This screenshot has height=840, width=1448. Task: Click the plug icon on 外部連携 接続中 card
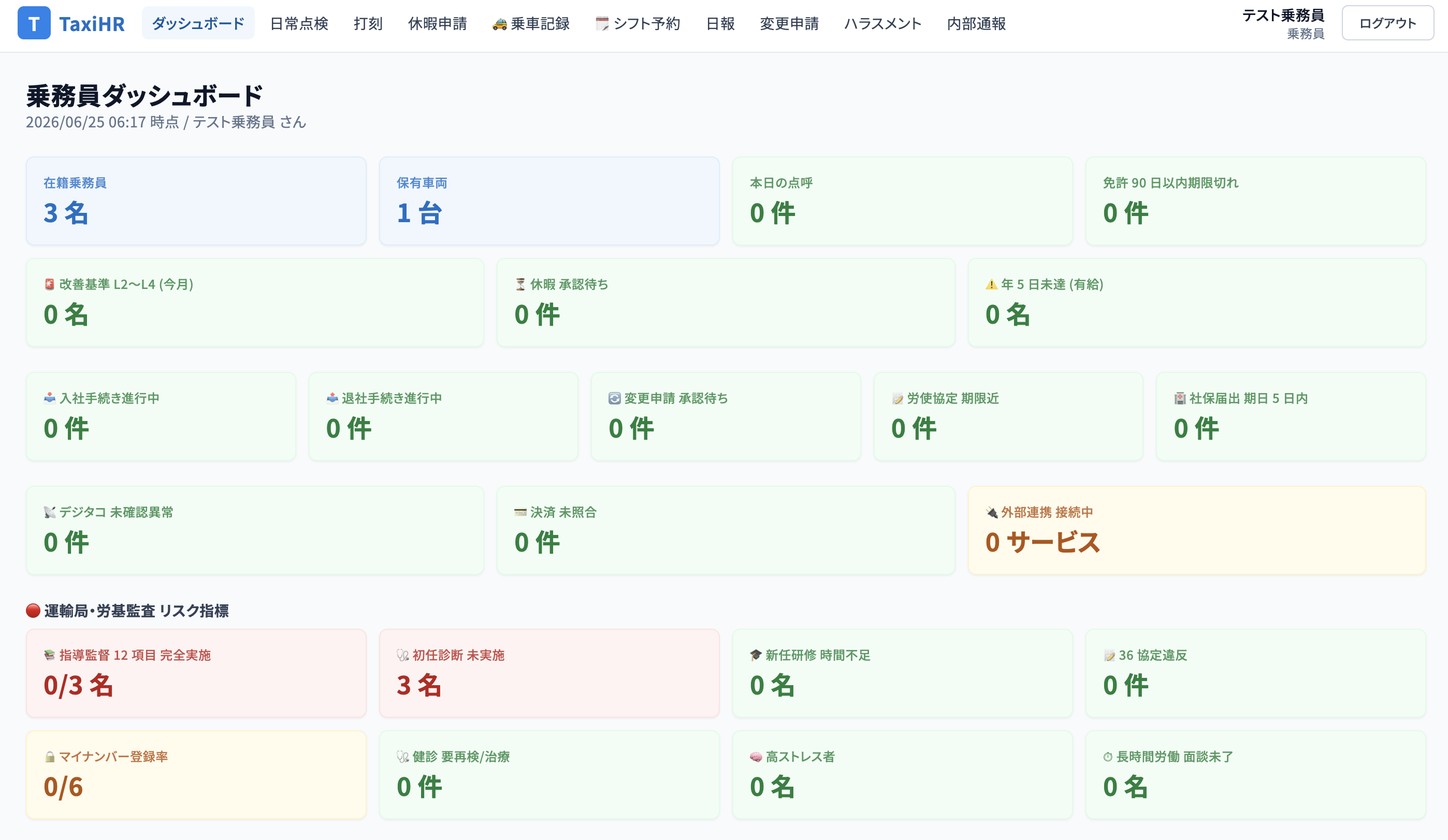point(991,512)
